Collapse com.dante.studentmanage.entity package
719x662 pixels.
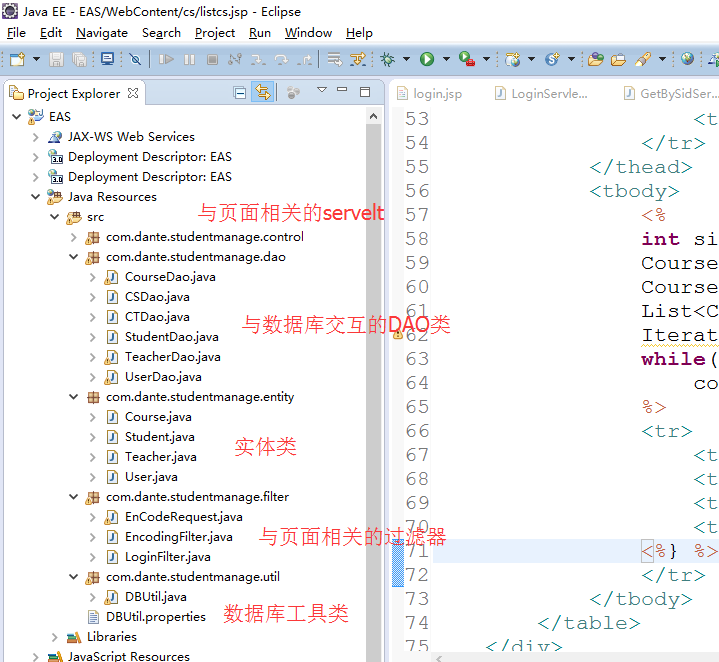coord(73,397)
